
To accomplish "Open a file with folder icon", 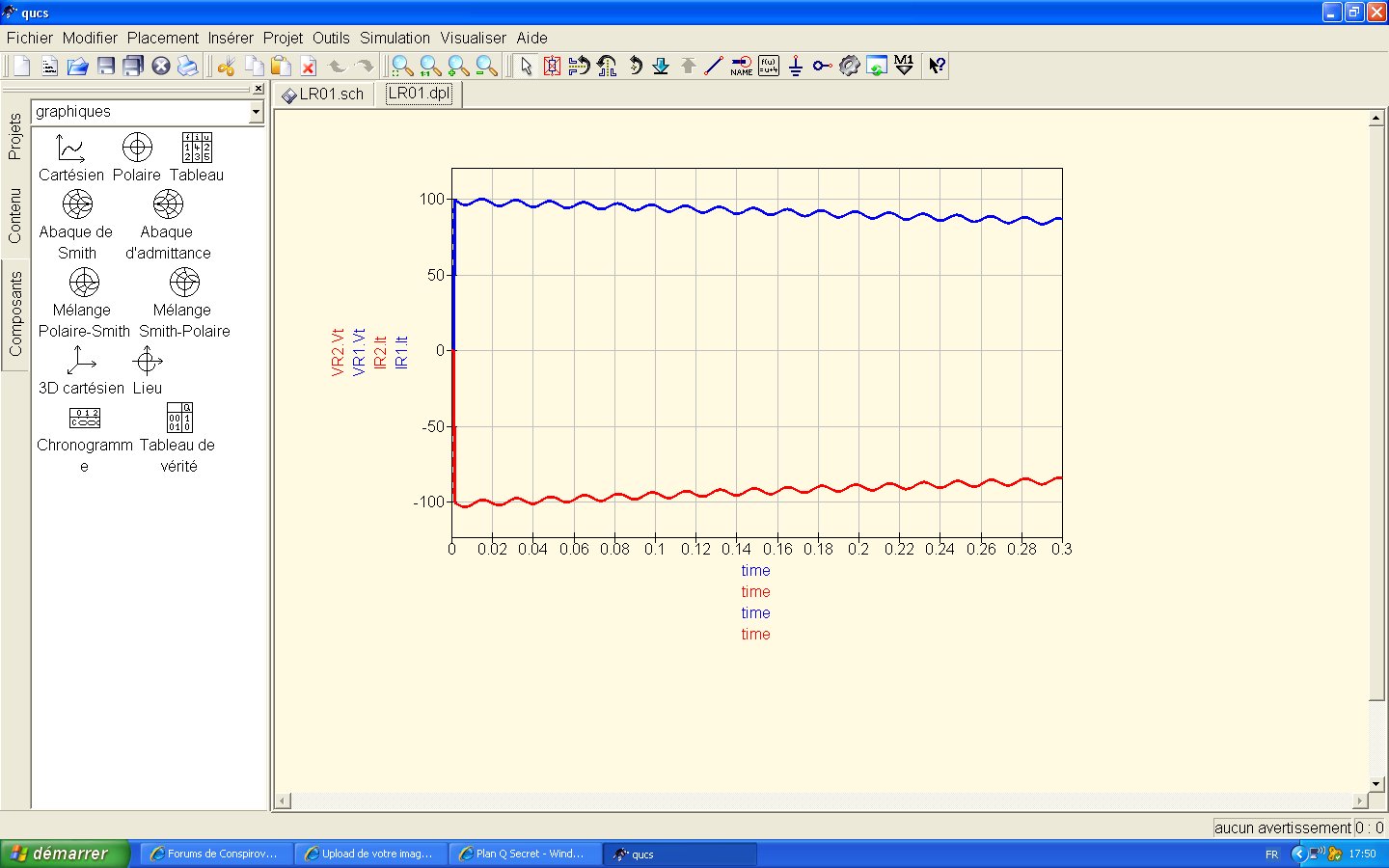I will (78, 66).
